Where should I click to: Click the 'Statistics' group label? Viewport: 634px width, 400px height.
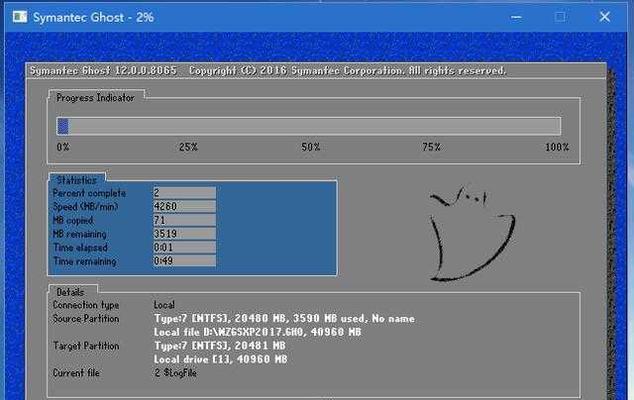point(76,180)
